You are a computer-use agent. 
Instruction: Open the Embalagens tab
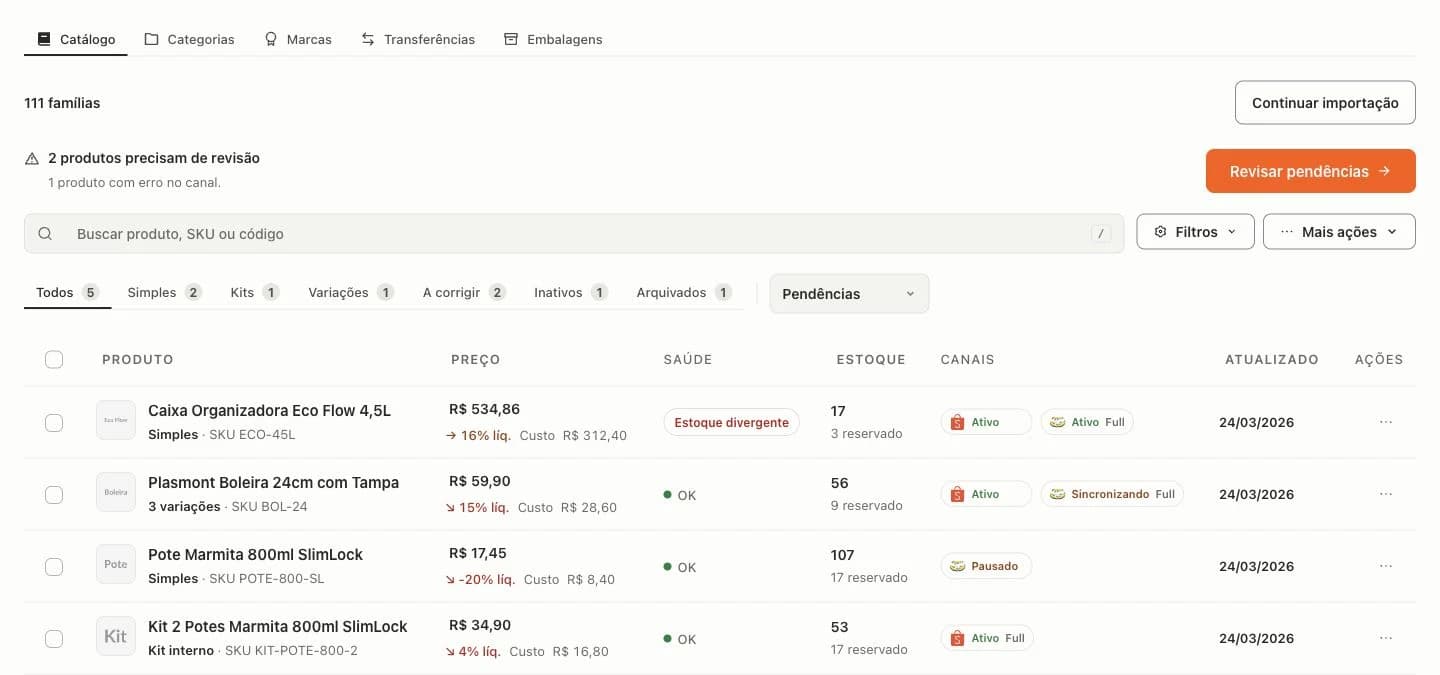click(553, 39)
